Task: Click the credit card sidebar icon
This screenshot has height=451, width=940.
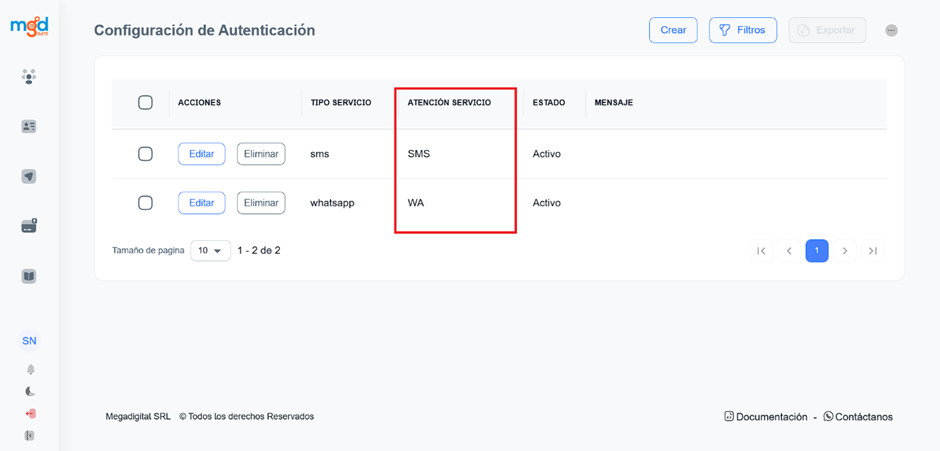Action: tap(29, 226)
